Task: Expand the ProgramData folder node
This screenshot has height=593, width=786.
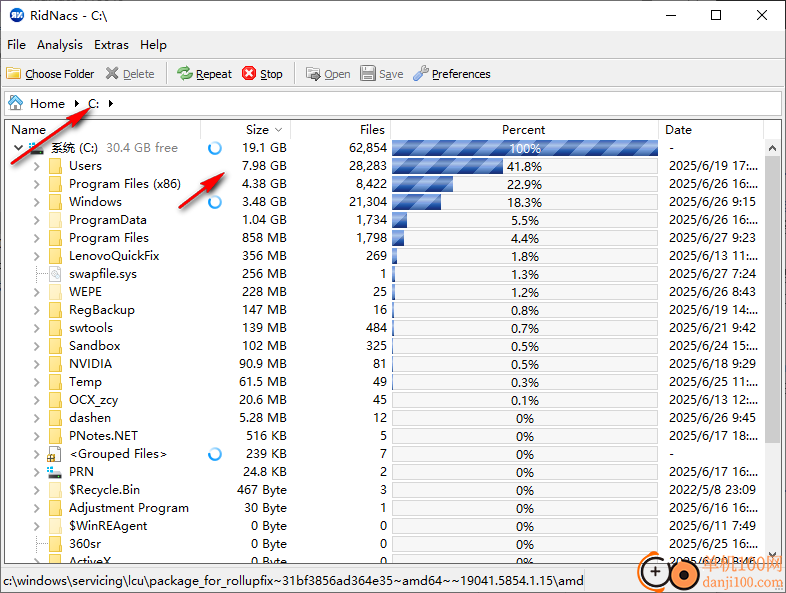Action: pyautogui.click(x=37, y=220)
